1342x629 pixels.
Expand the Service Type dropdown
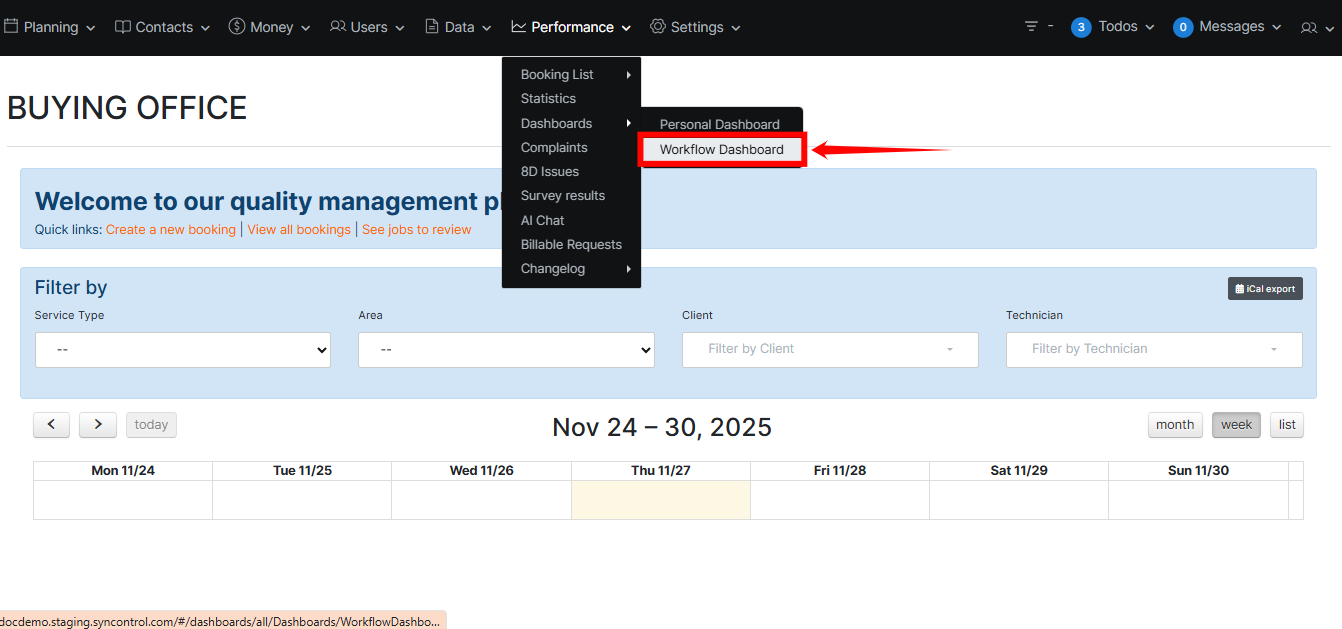182,350
